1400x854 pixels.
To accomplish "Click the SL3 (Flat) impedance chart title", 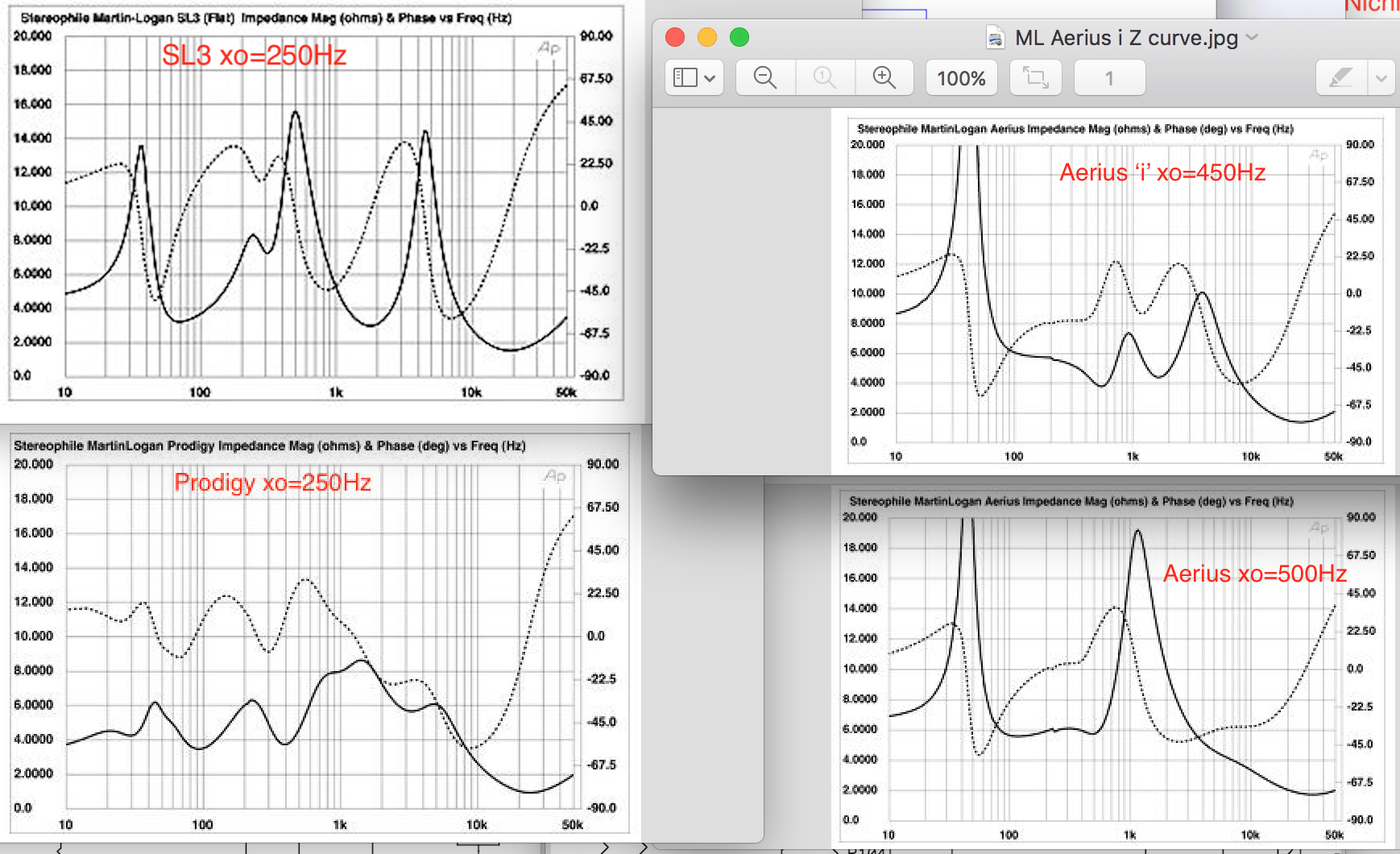I will (x=267, y=18).
